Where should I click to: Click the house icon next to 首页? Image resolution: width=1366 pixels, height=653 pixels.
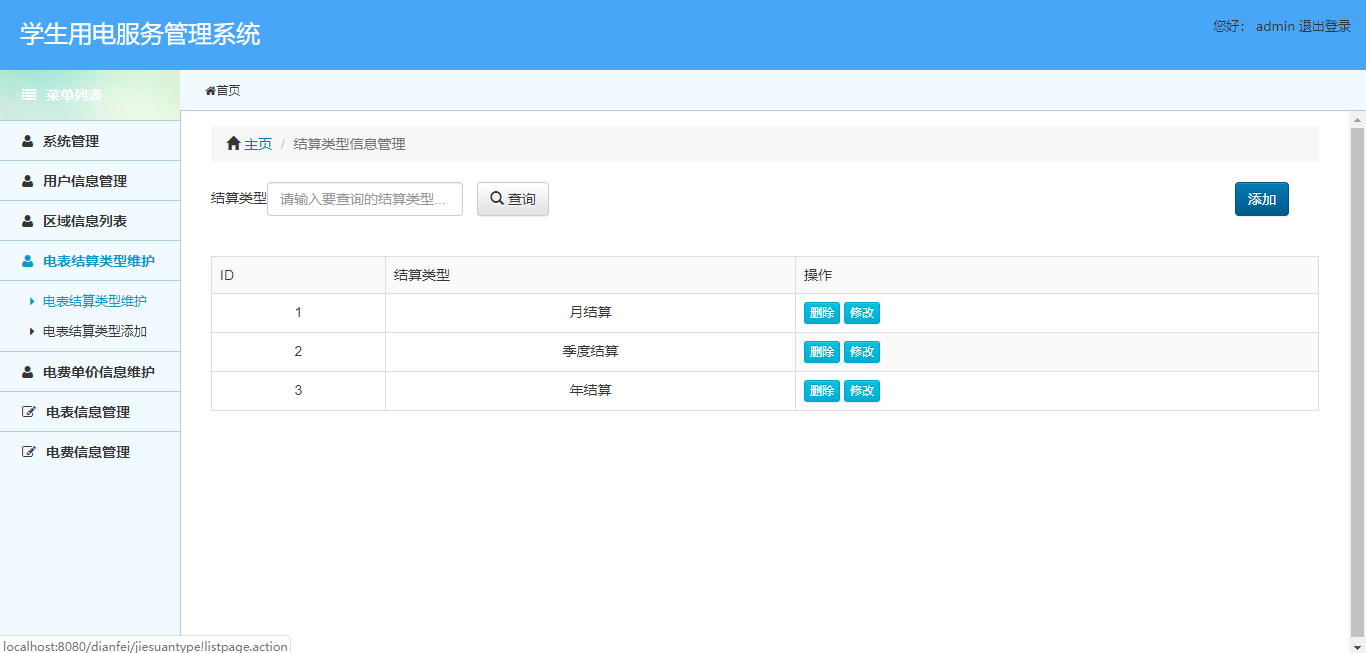coord(210,90)
